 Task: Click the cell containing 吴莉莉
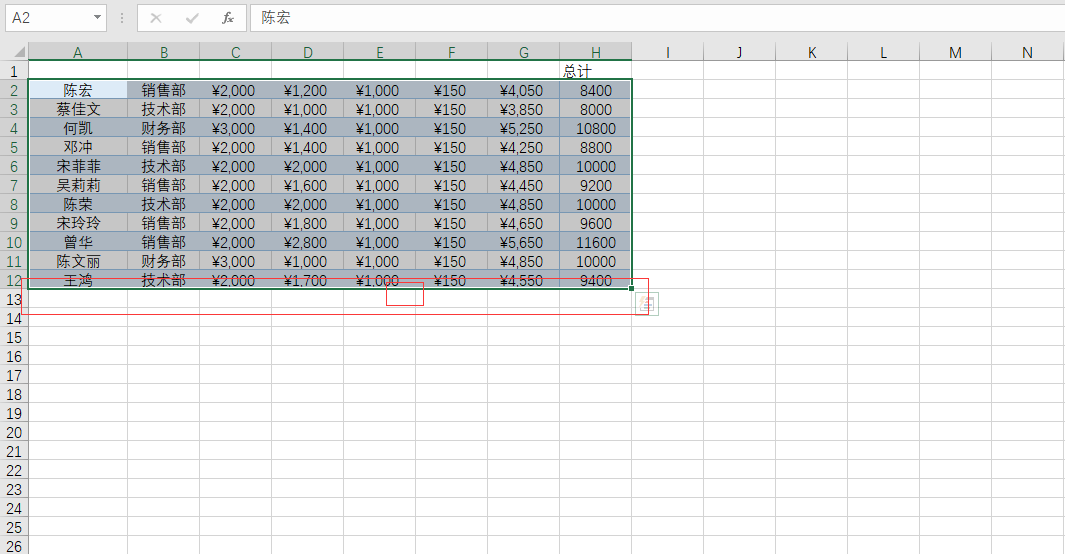tap(78, 185)
